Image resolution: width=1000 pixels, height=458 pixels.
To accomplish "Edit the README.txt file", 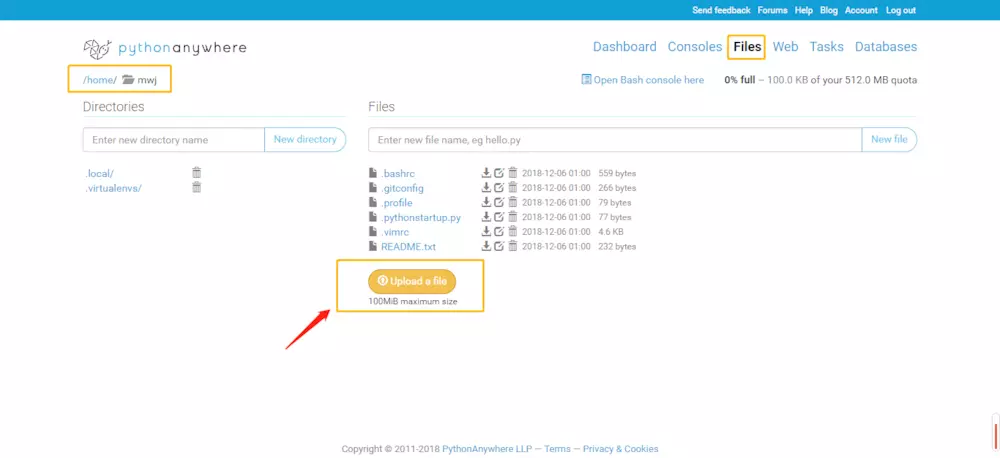I will pos(499,246).
